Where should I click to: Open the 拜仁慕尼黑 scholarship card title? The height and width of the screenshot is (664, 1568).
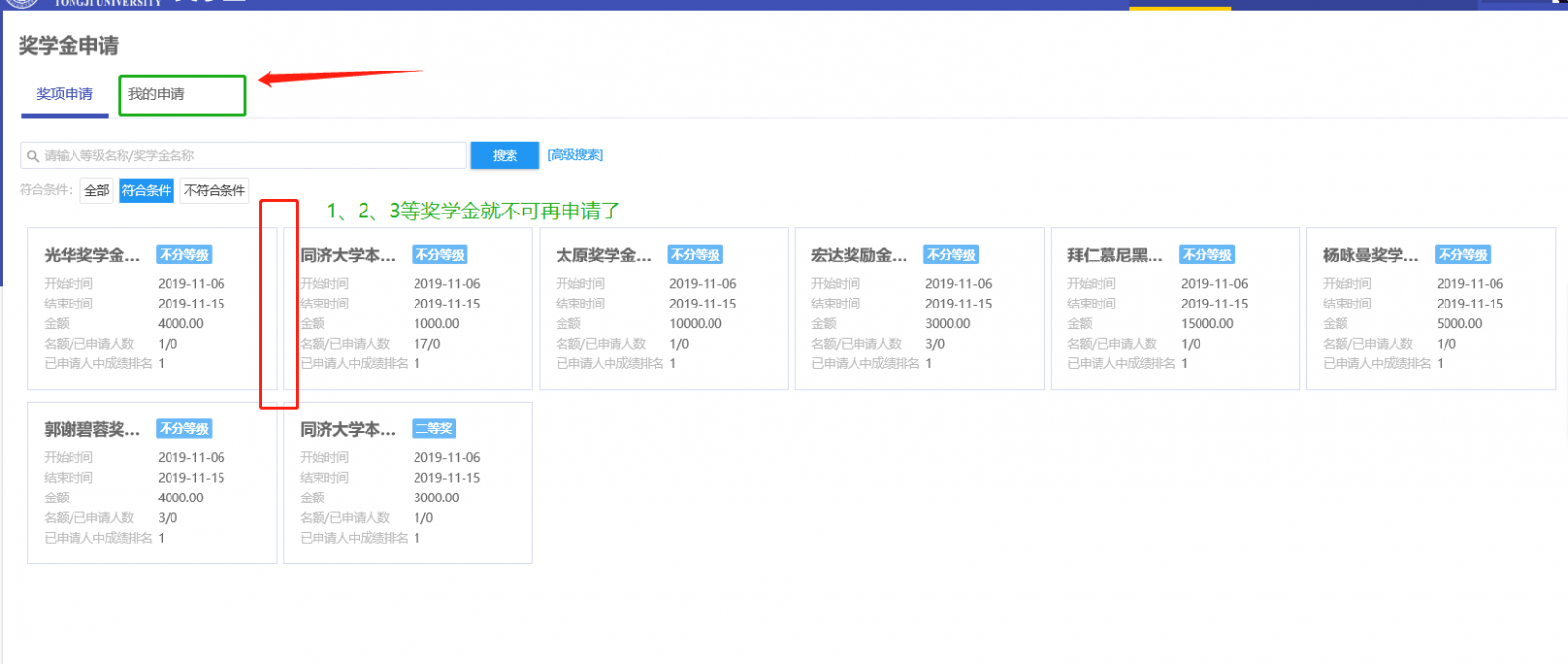1115,256
